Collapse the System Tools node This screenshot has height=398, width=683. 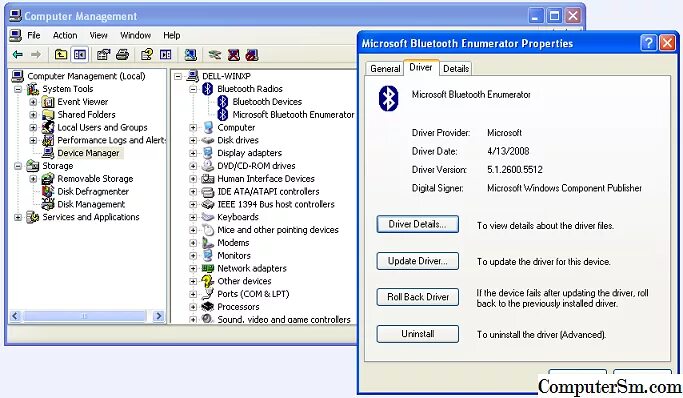(18, 89)
